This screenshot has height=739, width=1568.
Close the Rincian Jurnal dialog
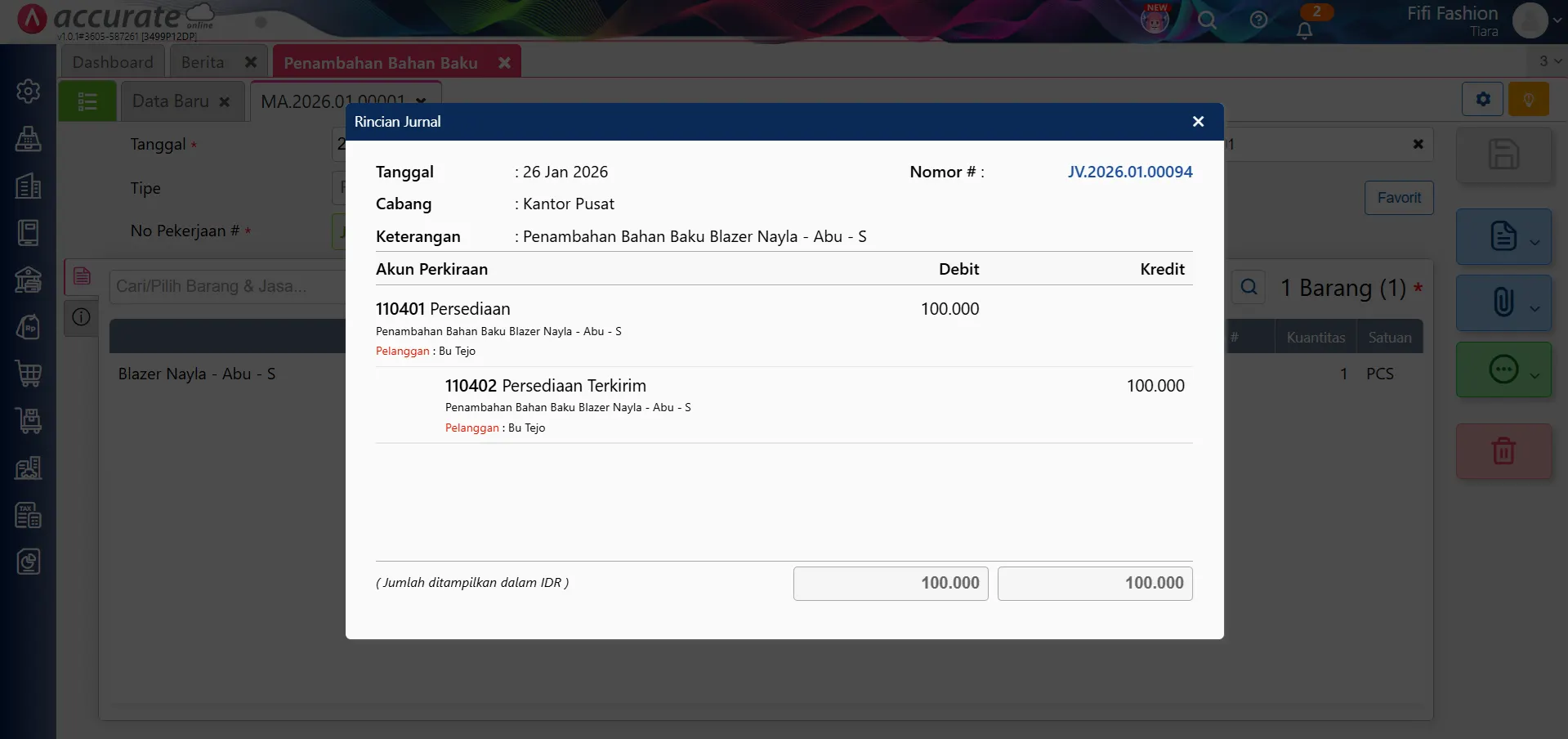pyautogui.click(x=1198, y=122)
